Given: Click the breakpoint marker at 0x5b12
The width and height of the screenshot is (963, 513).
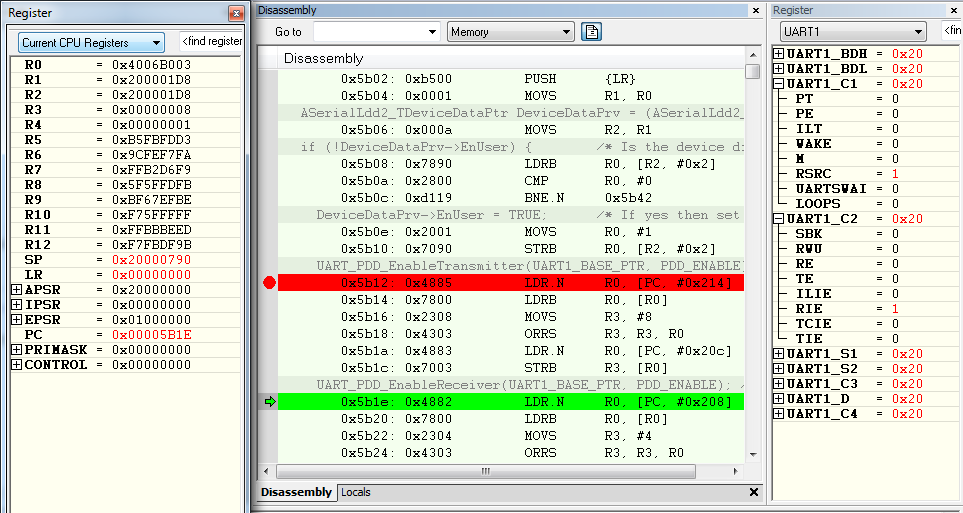Looking at the screenshot, I should point(269,283).
